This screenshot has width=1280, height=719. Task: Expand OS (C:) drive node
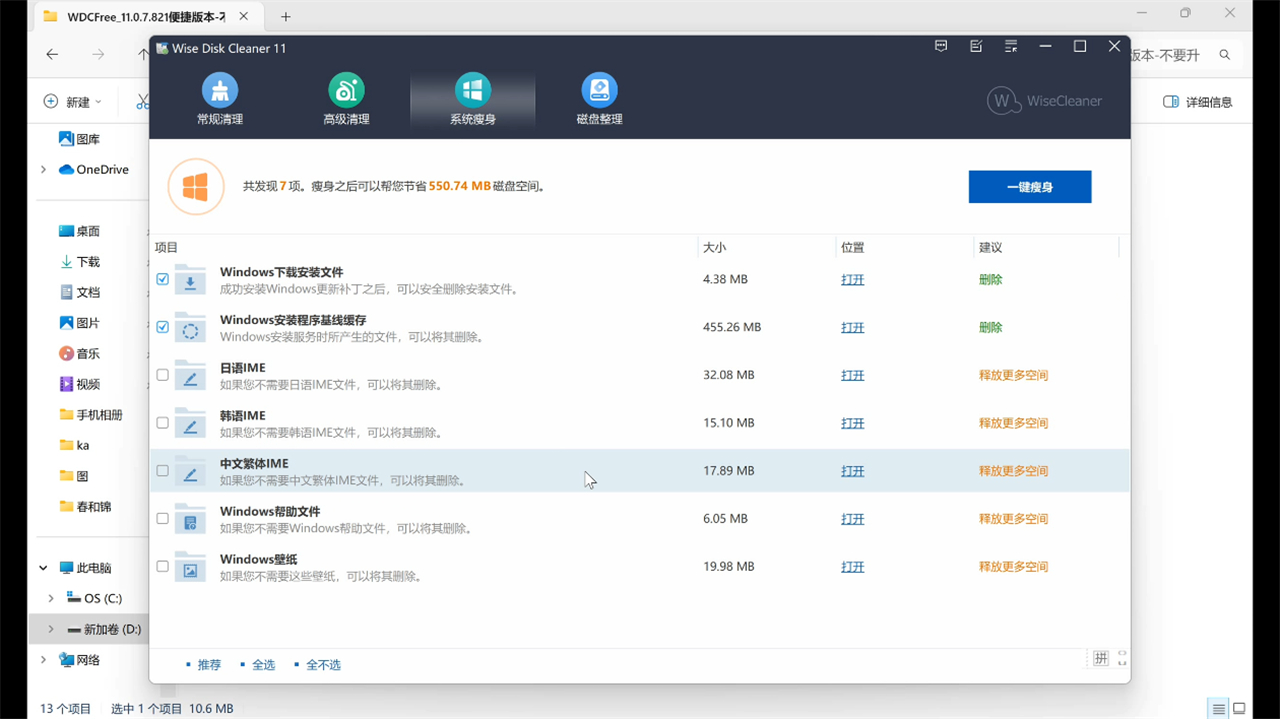[x=51, y=598]
